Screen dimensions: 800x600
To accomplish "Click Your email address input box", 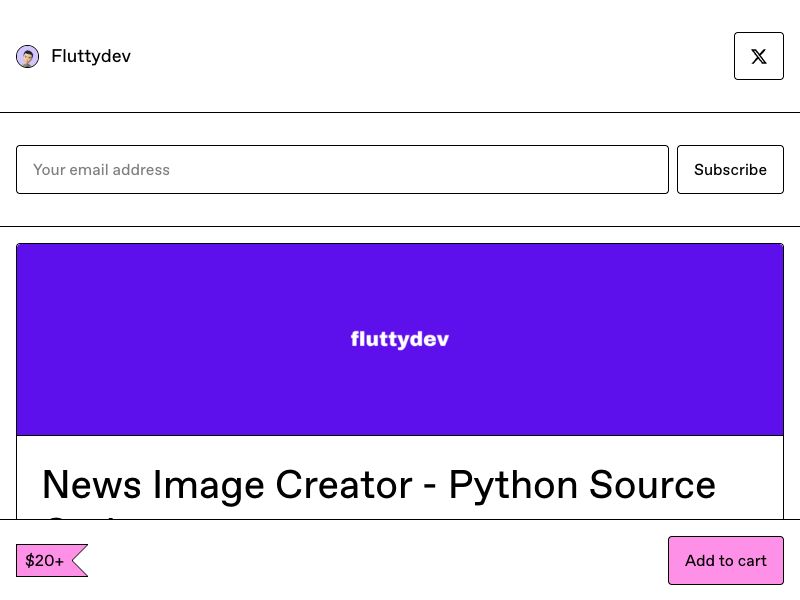I will pos(342,169).
